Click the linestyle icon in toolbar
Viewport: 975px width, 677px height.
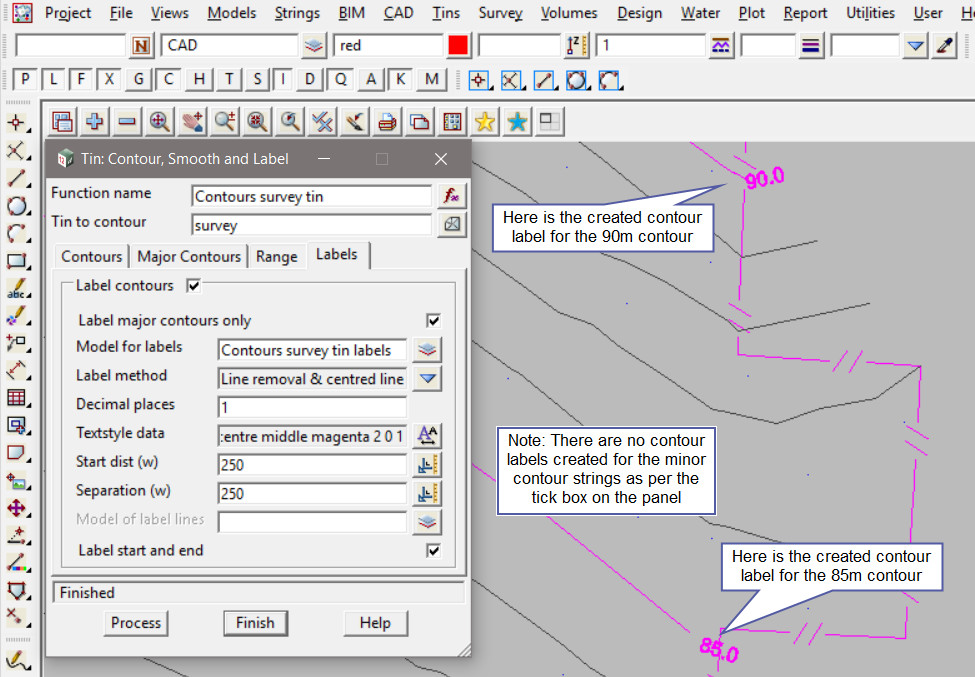coord(721,45)
